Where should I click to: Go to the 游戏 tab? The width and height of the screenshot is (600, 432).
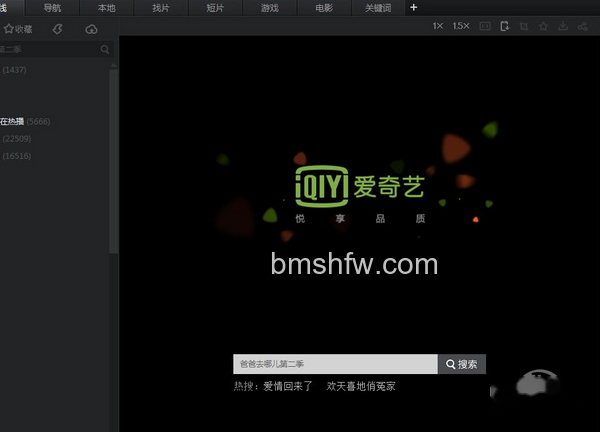tap(269, 8)
